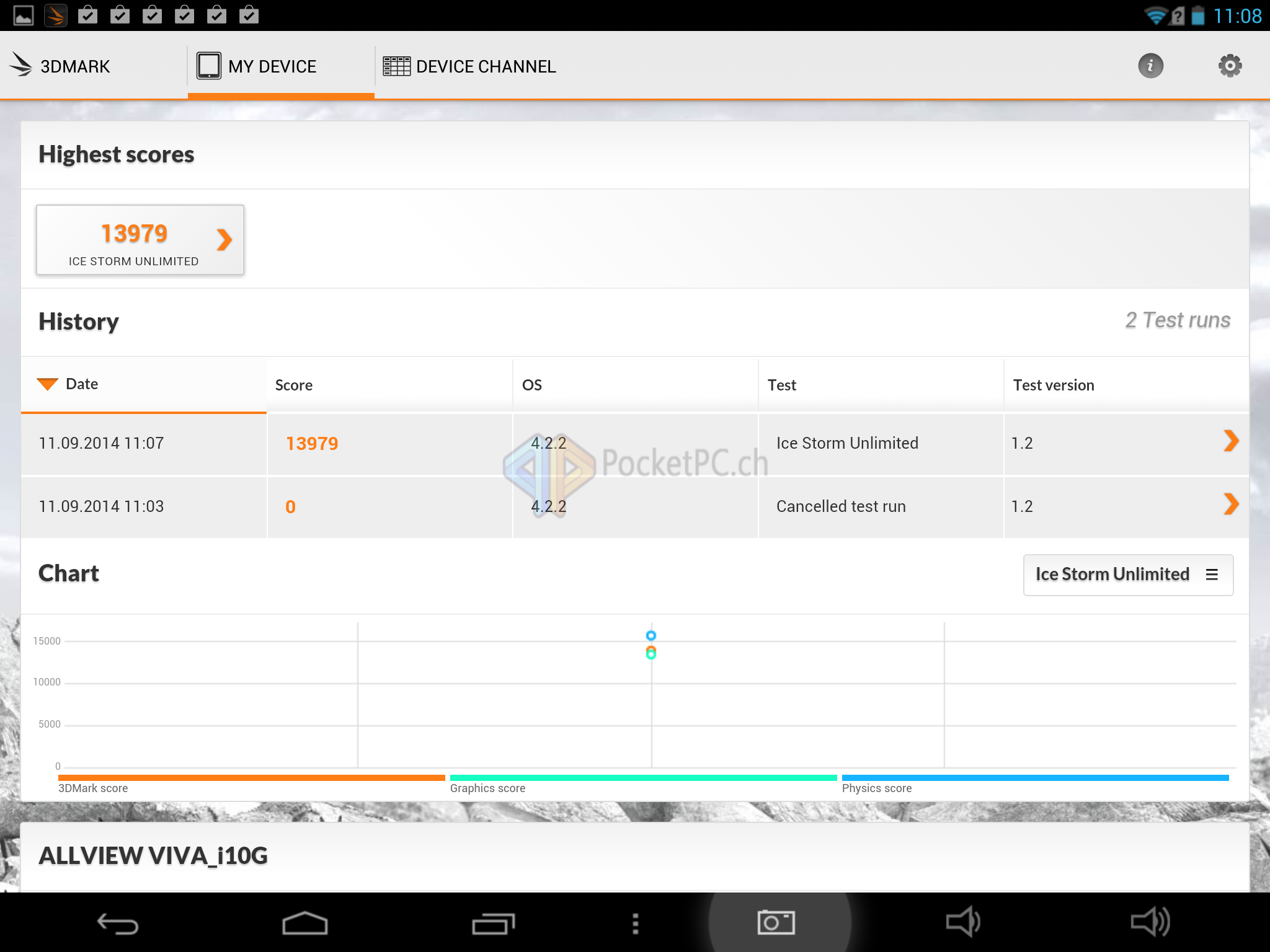Click the blue physics score chart point

[651, 635]
